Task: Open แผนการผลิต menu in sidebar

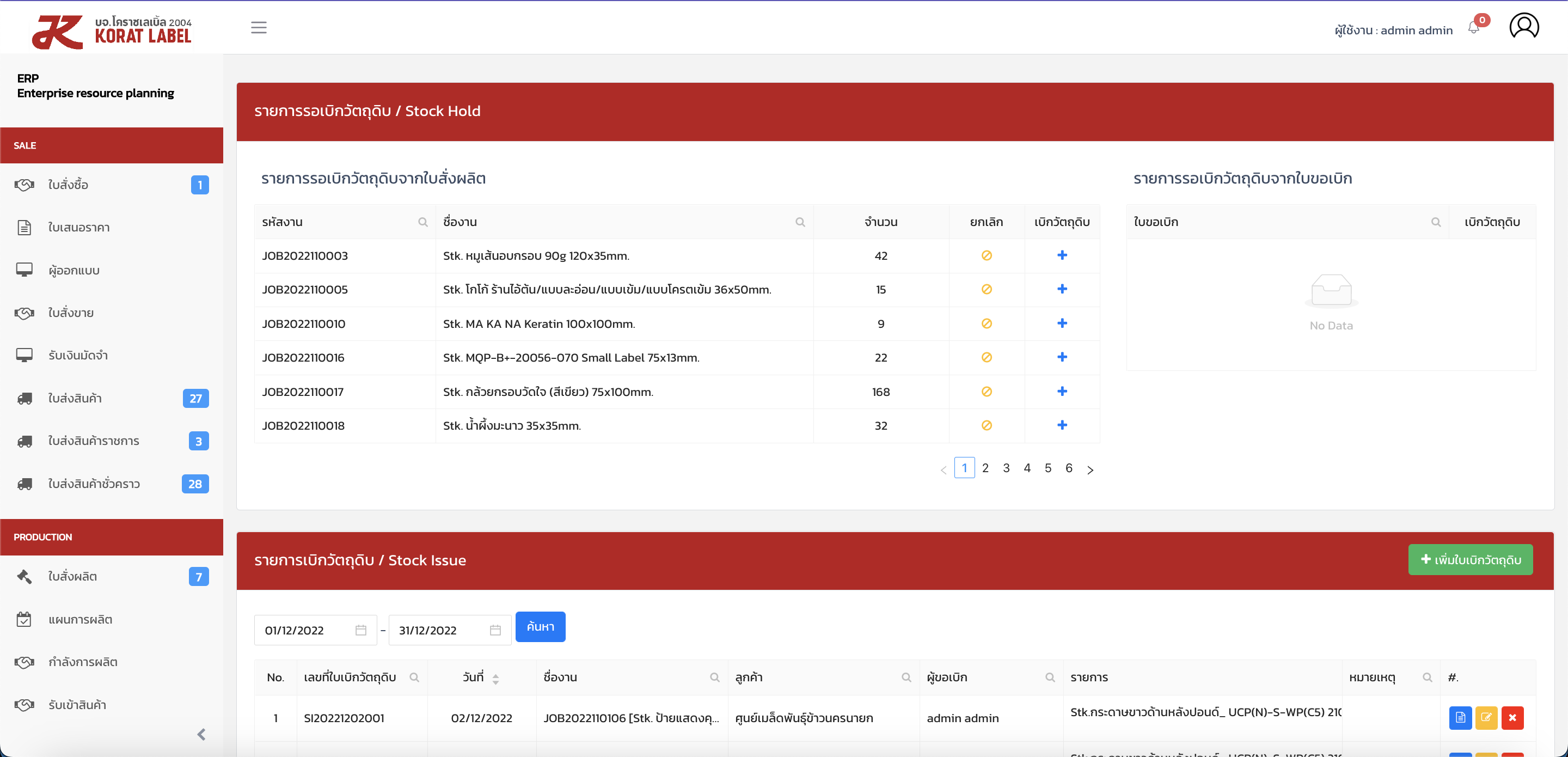Action: point(81,619)
